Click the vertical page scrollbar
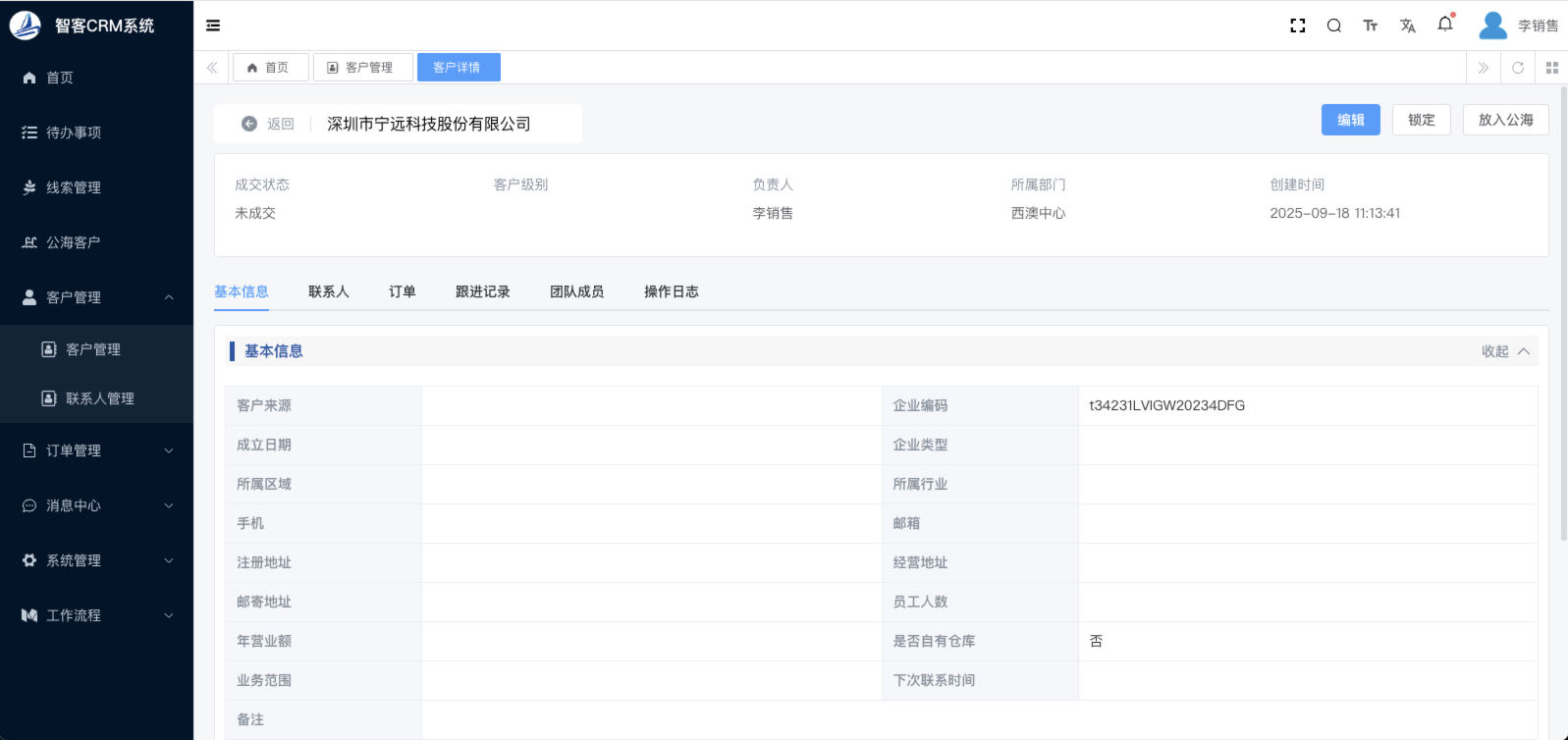The image size is (1568, 740). (1563, 314)
